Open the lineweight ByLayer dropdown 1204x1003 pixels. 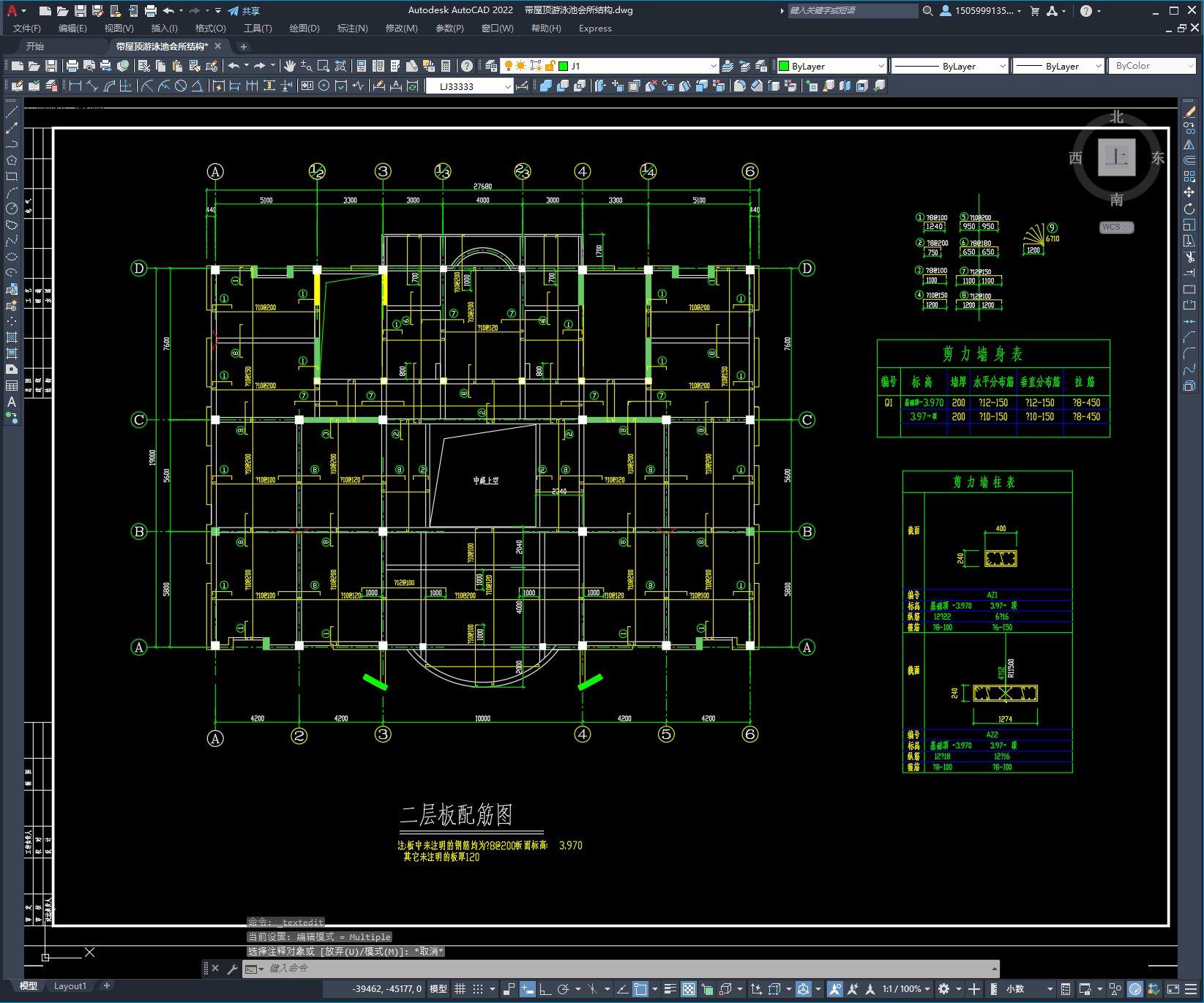(x=1098, y=66)
